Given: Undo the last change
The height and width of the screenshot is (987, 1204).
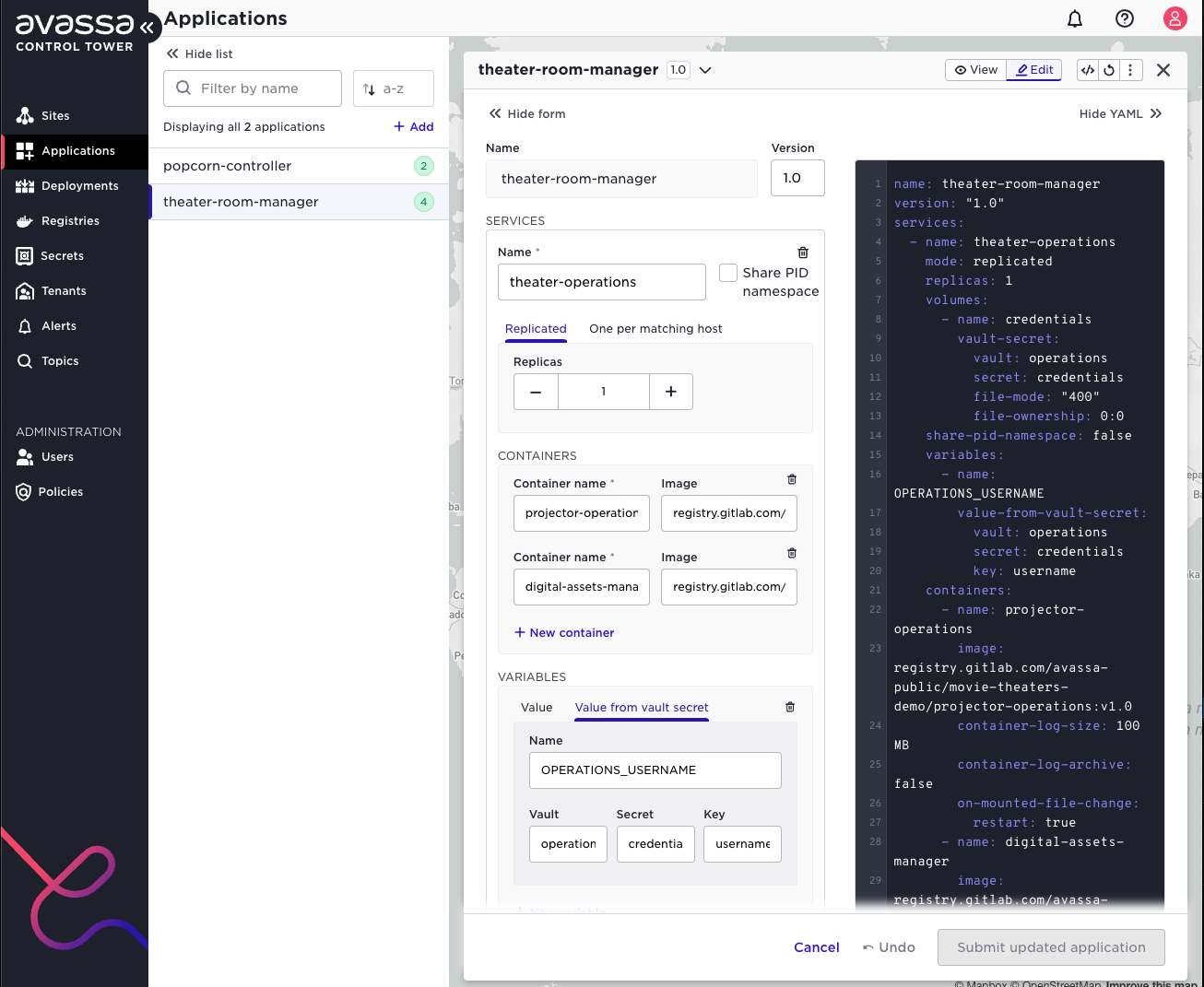Looking at the screenshot, I should [x=889, y=947].
